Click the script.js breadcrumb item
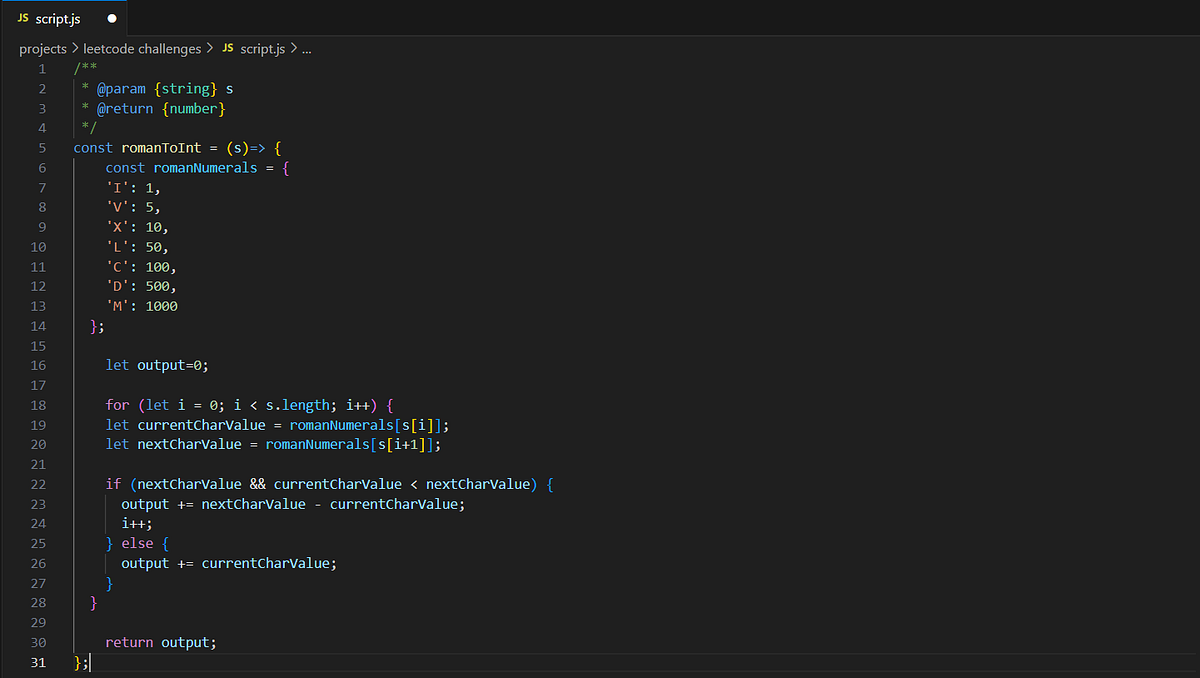1200x678 pixels. [262, 48]
